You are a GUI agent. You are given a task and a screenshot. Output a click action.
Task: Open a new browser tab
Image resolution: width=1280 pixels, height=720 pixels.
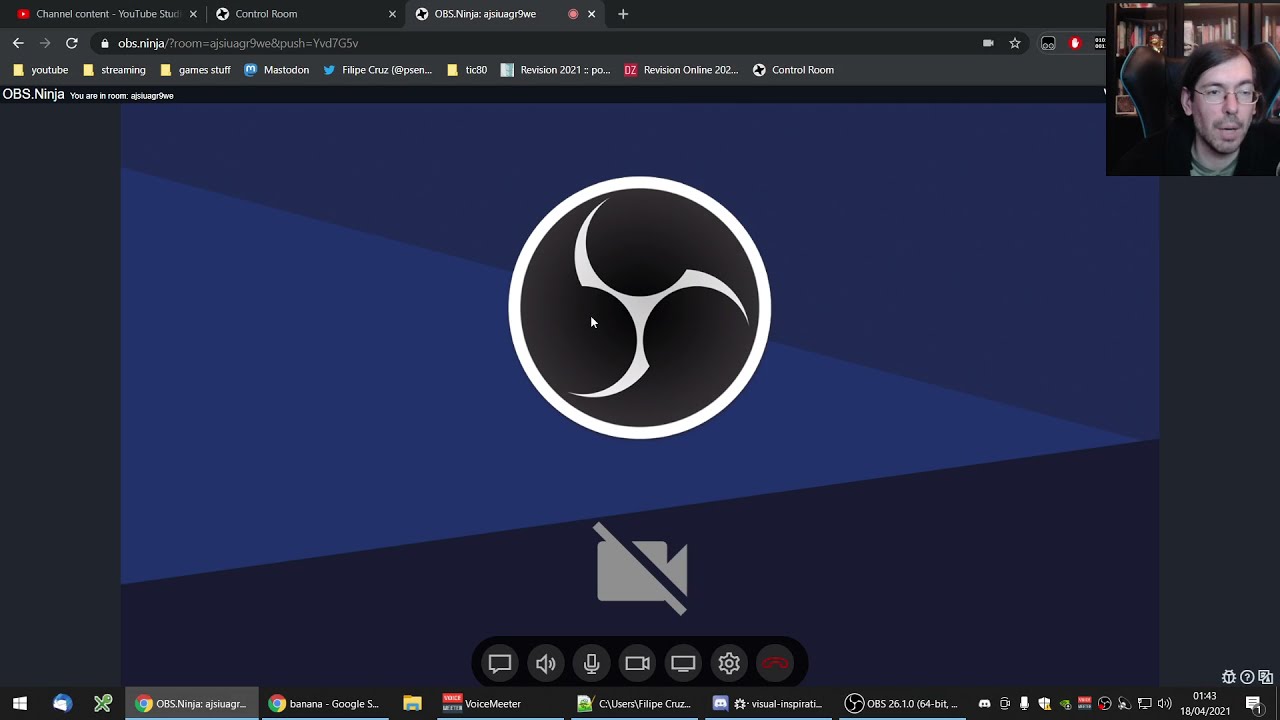(x=623, y=14)
